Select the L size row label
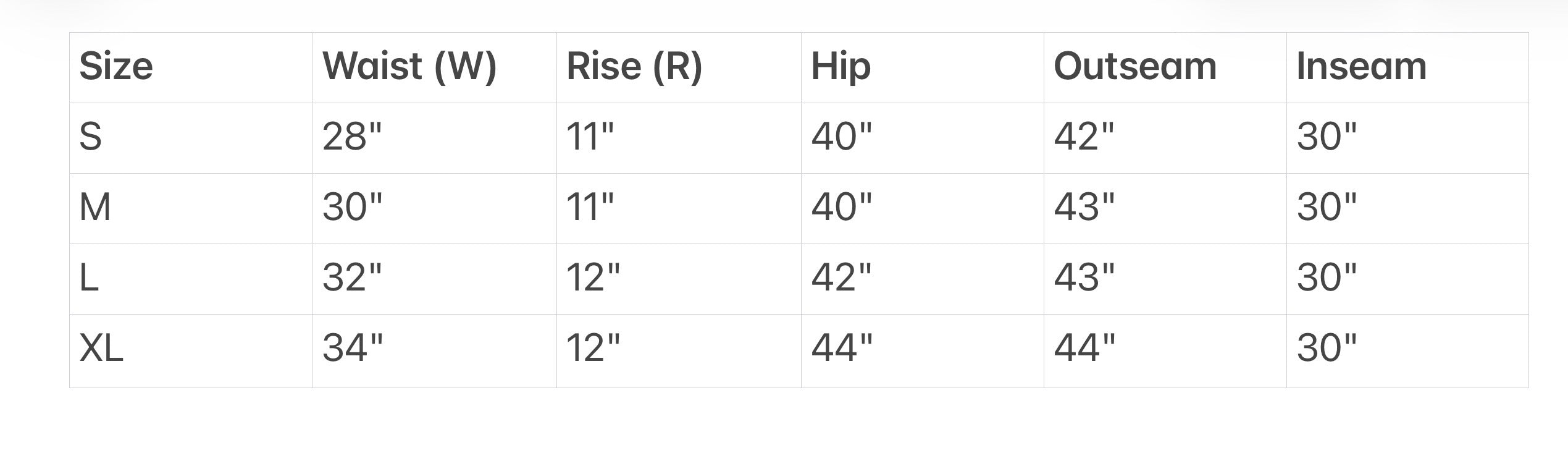Screen dimensions: 1568x458 tap(89, 278)
